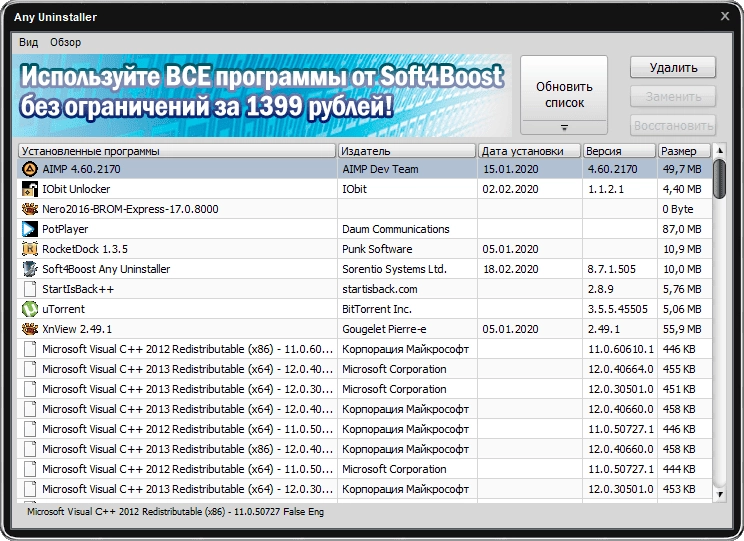This screenshot has height=541, width=744.
Task: Click the Восстановить button
Action: point(673,126)
